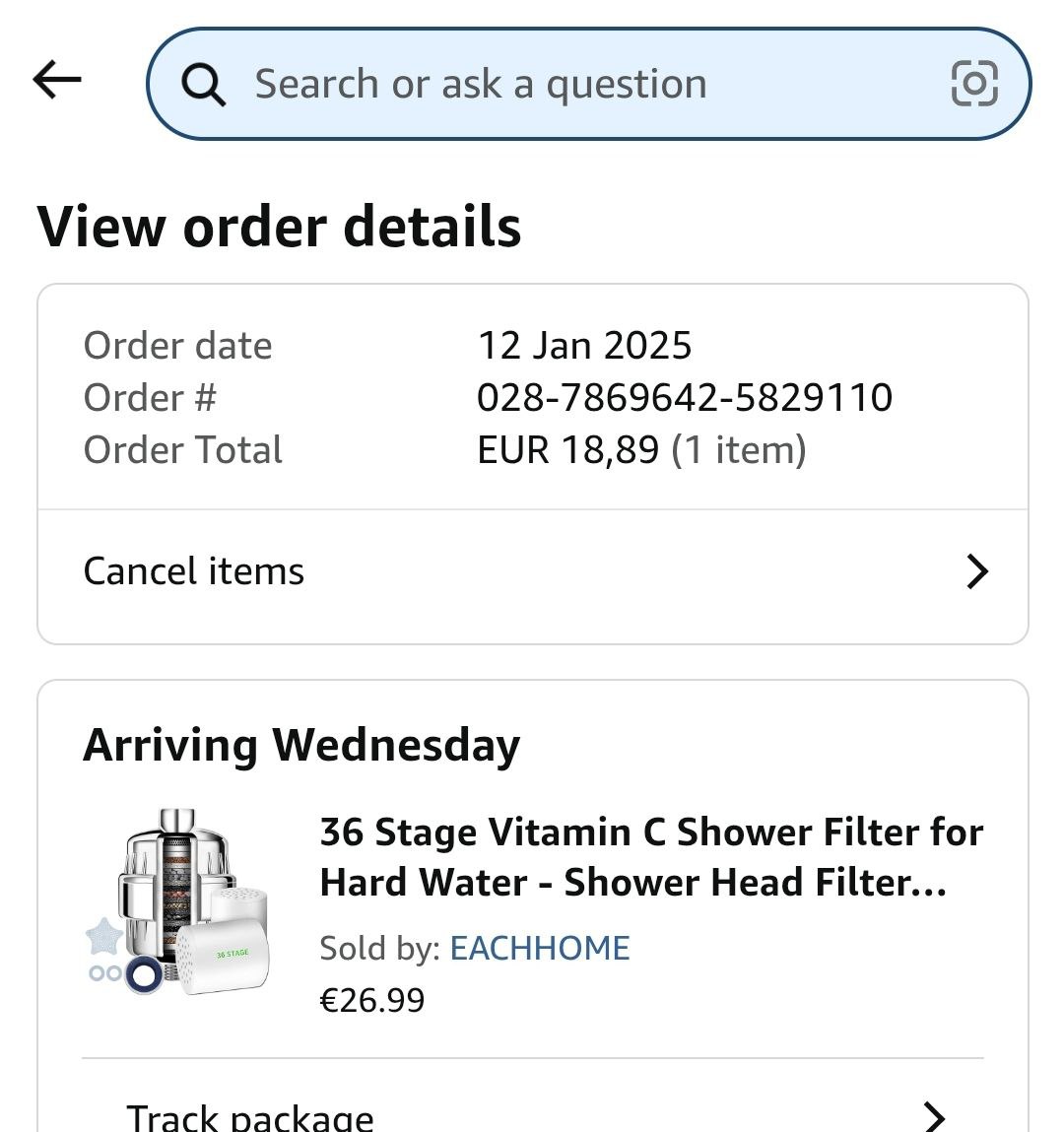Click the order number 028-7869642-5829110
This screenshot has height=1132, width=1064.
point(685,397)
